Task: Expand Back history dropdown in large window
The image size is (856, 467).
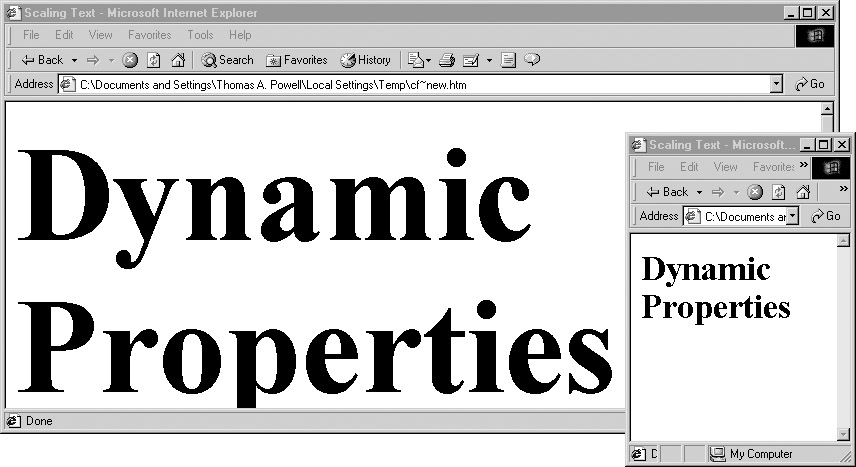Action: click(74, 60)
